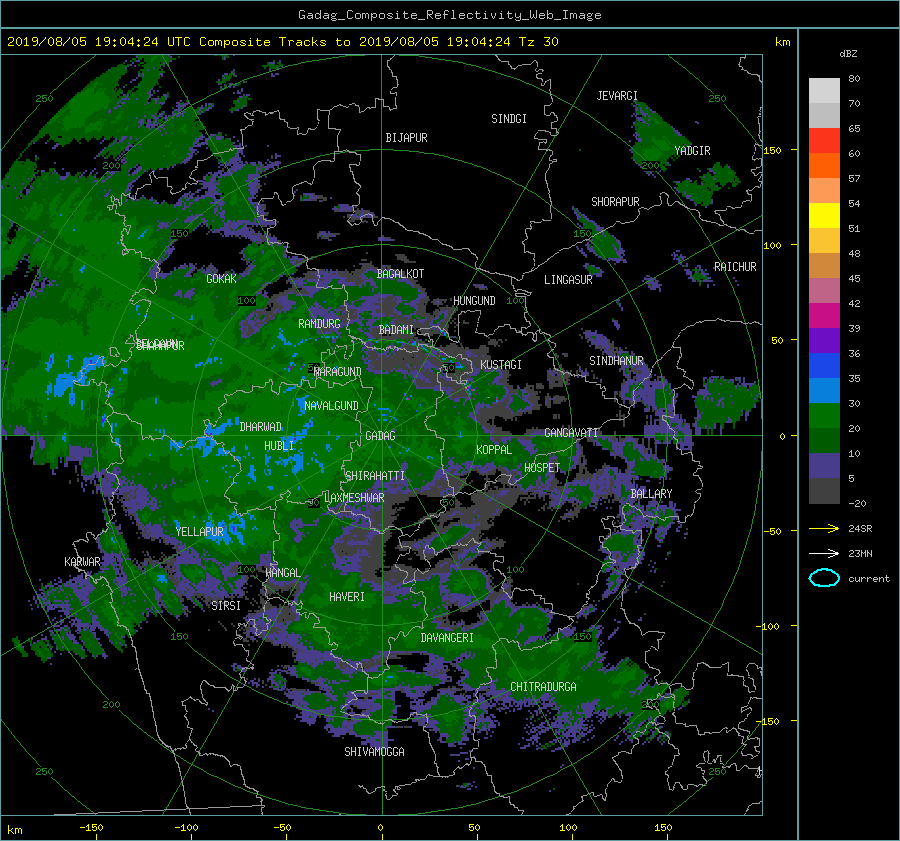Click the SINDGI city label

click(x=509, y=119)
